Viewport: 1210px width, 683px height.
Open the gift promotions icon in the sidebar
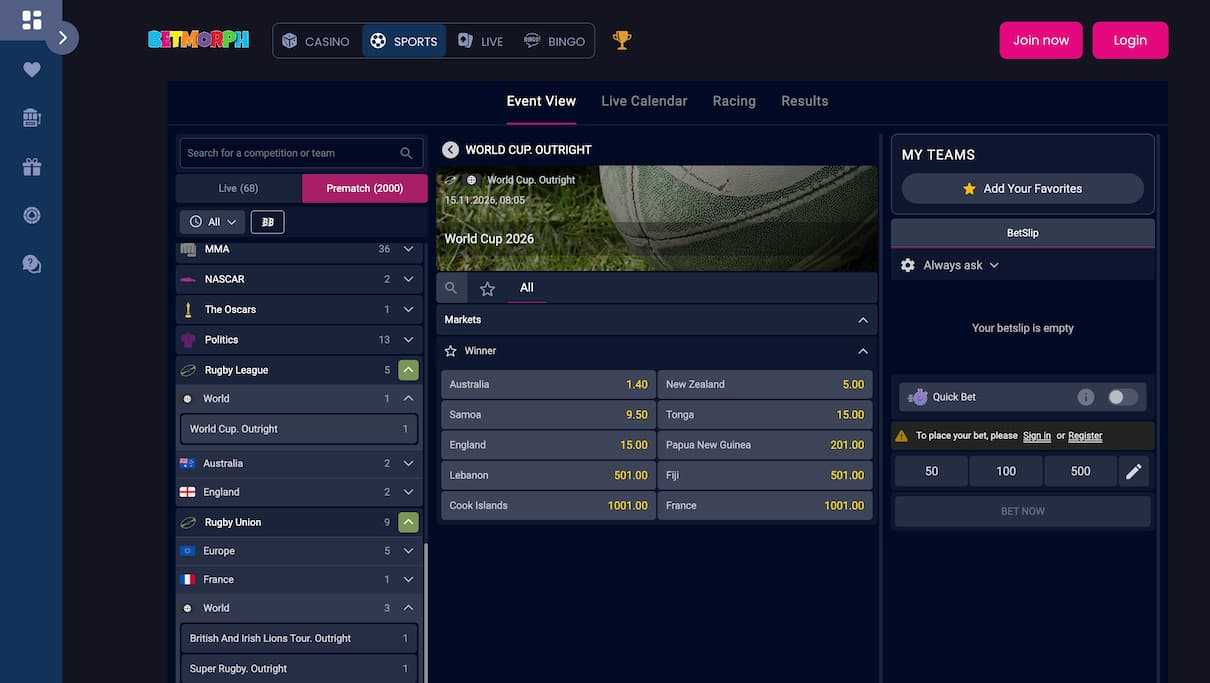pos(31,166)
